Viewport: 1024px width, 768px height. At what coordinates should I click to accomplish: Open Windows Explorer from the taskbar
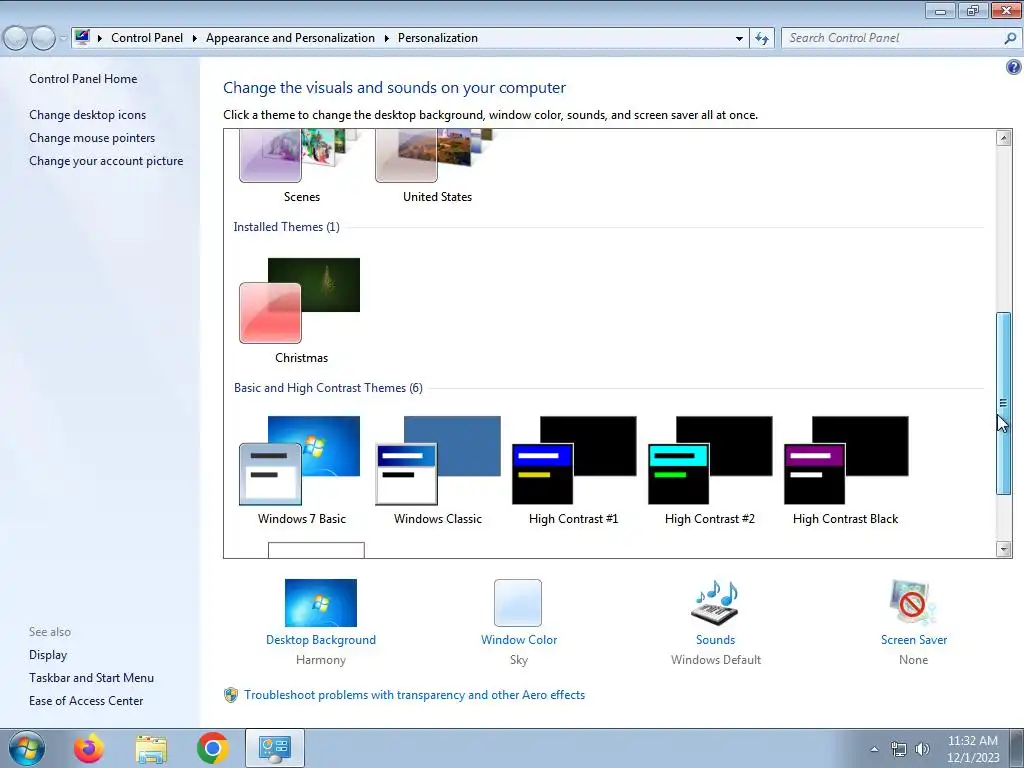[x=151, y=749]
